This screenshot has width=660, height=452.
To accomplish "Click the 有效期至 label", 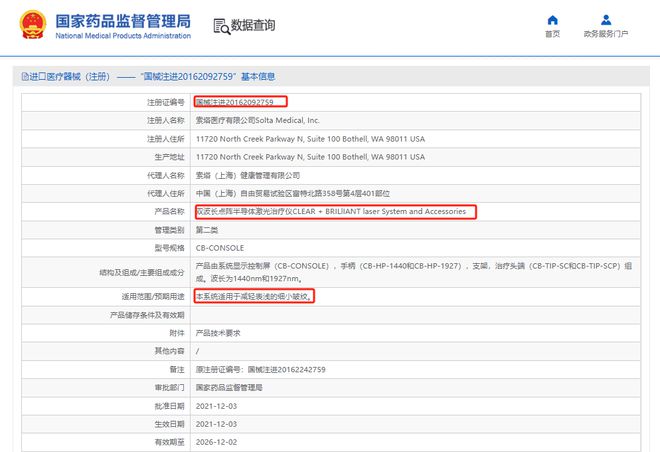I will (x=170, y=442).
